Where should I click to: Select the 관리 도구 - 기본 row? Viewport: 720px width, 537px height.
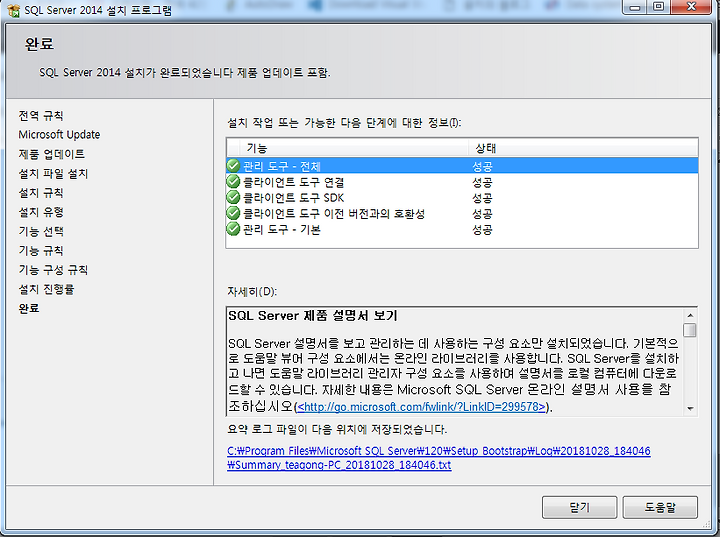click(x=462, y=229)
